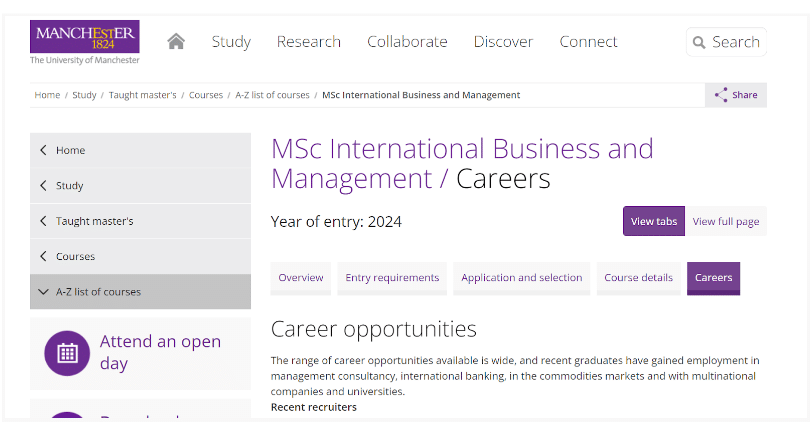
Task: Click back chevron beside Home sidebar item
Action: point(43,150)
